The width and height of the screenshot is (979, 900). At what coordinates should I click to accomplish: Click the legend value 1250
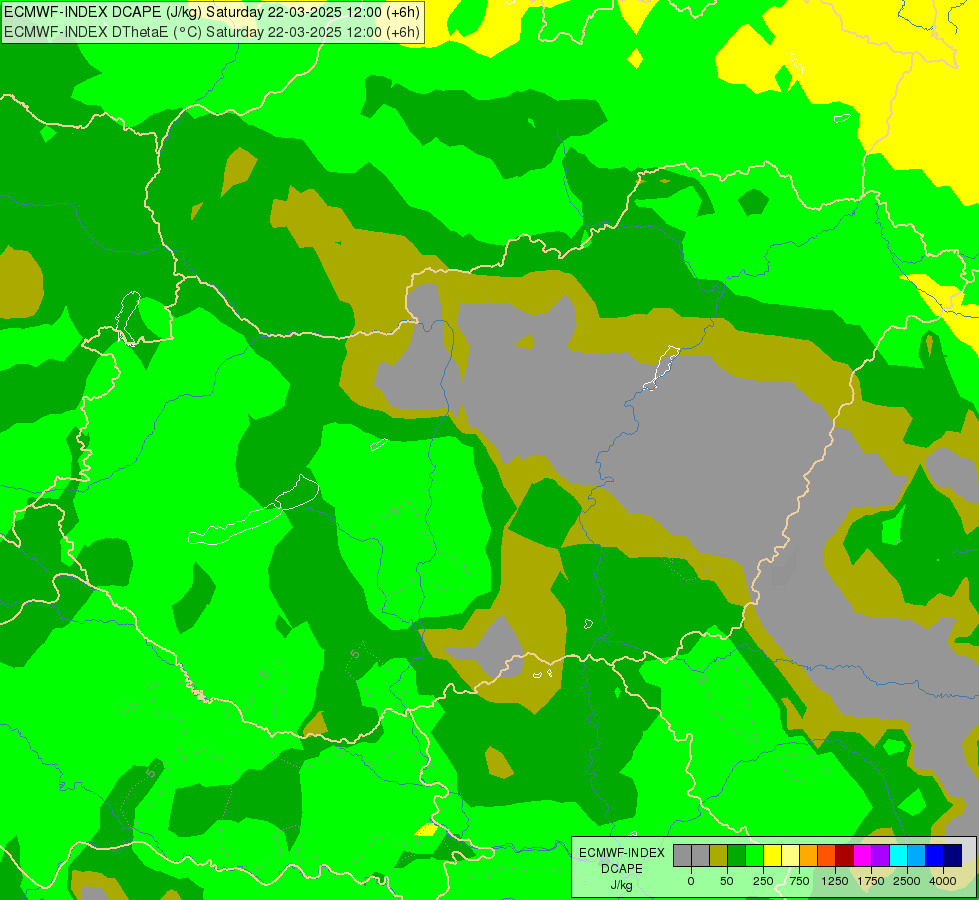coord(835,881)
